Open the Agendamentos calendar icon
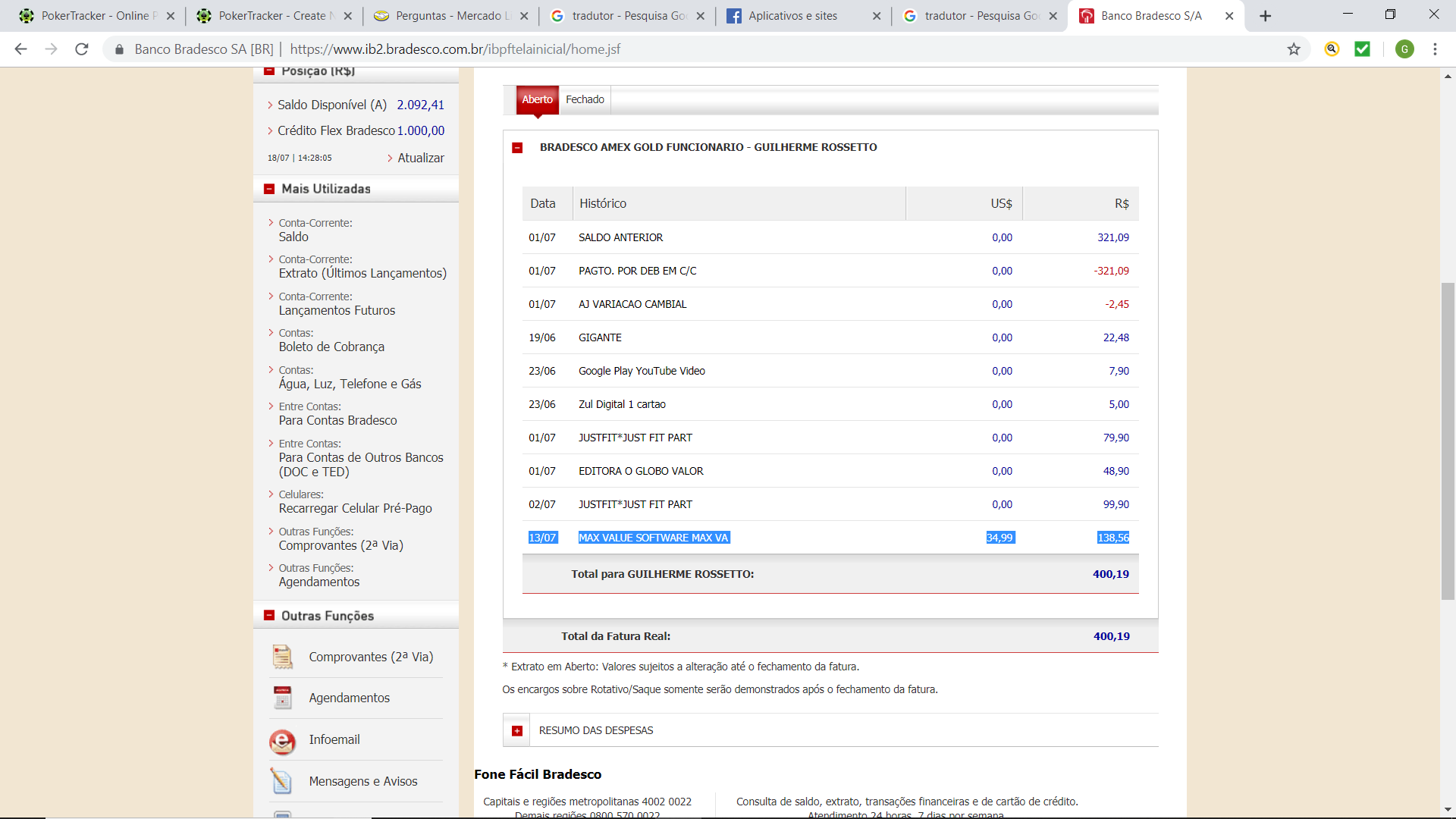Screen dimensions: 1456x819 tap(282, 698)
